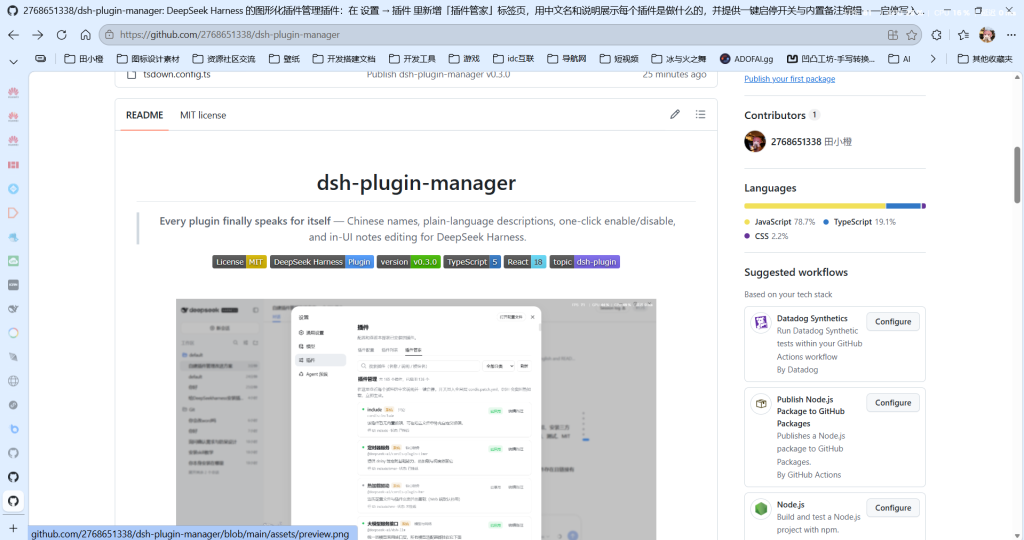The height and width of the screenshot is (540, 1024).
Task: Click the page vertical scrollbar thumb
Action: pyautogui.click(x=1017, y=175)
